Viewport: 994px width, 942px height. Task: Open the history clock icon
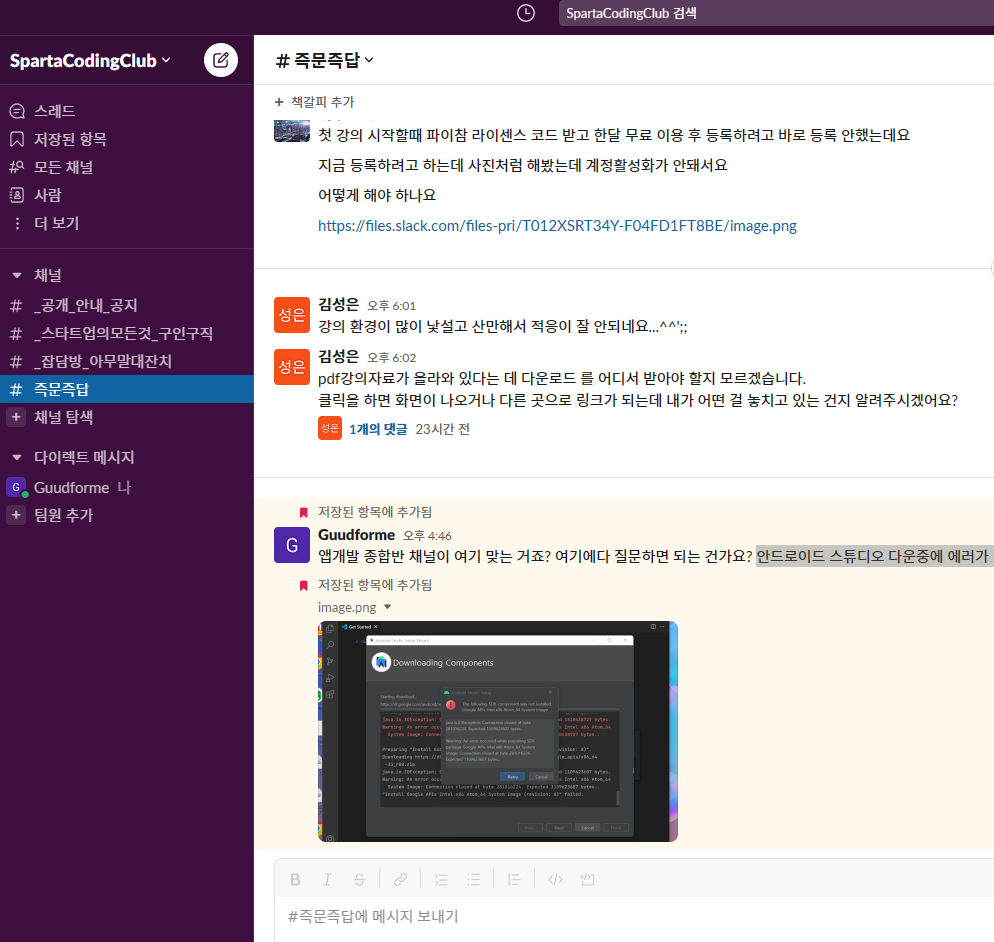click(526, 13)
